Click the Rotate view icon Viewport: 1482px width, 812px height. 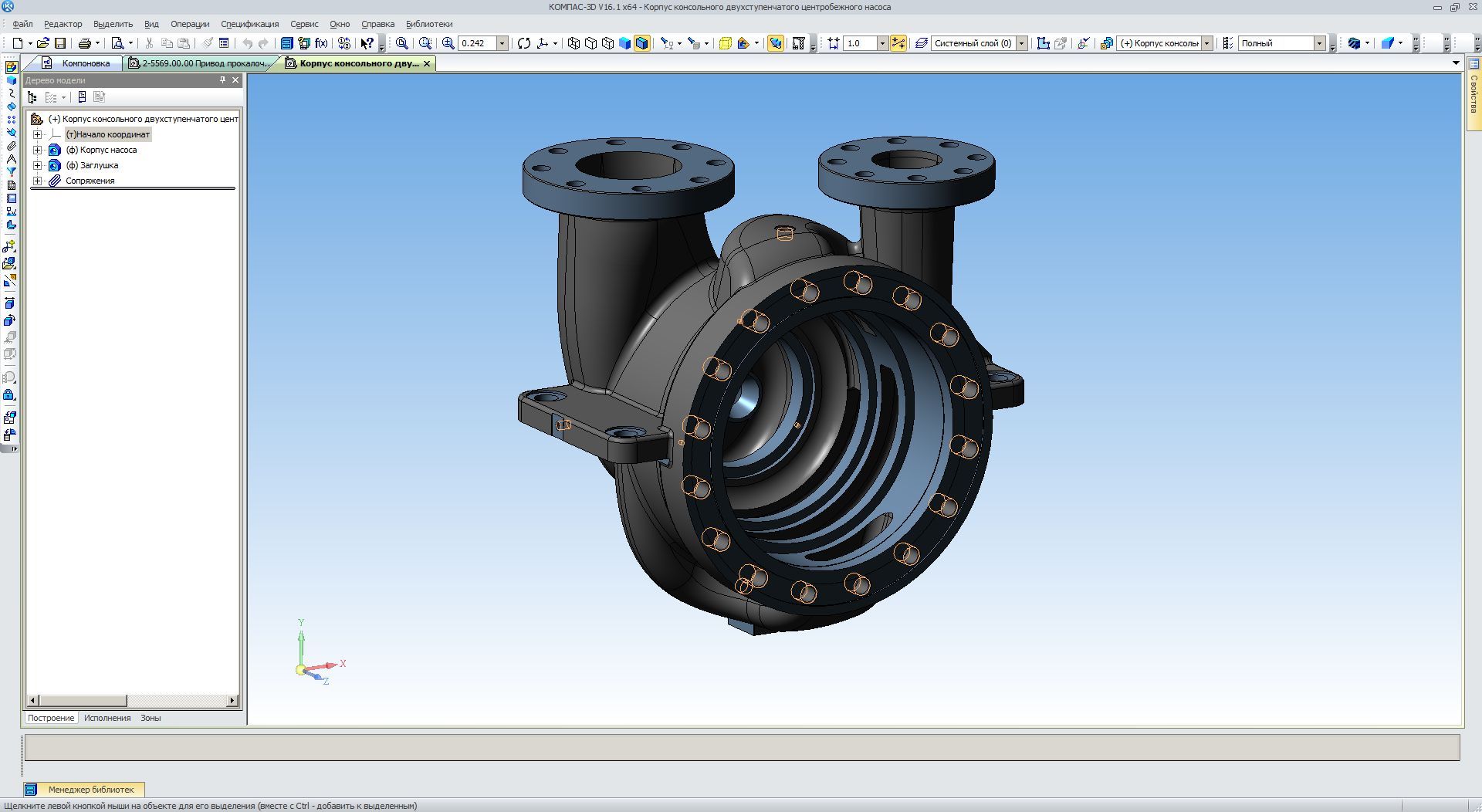point(524,43)
